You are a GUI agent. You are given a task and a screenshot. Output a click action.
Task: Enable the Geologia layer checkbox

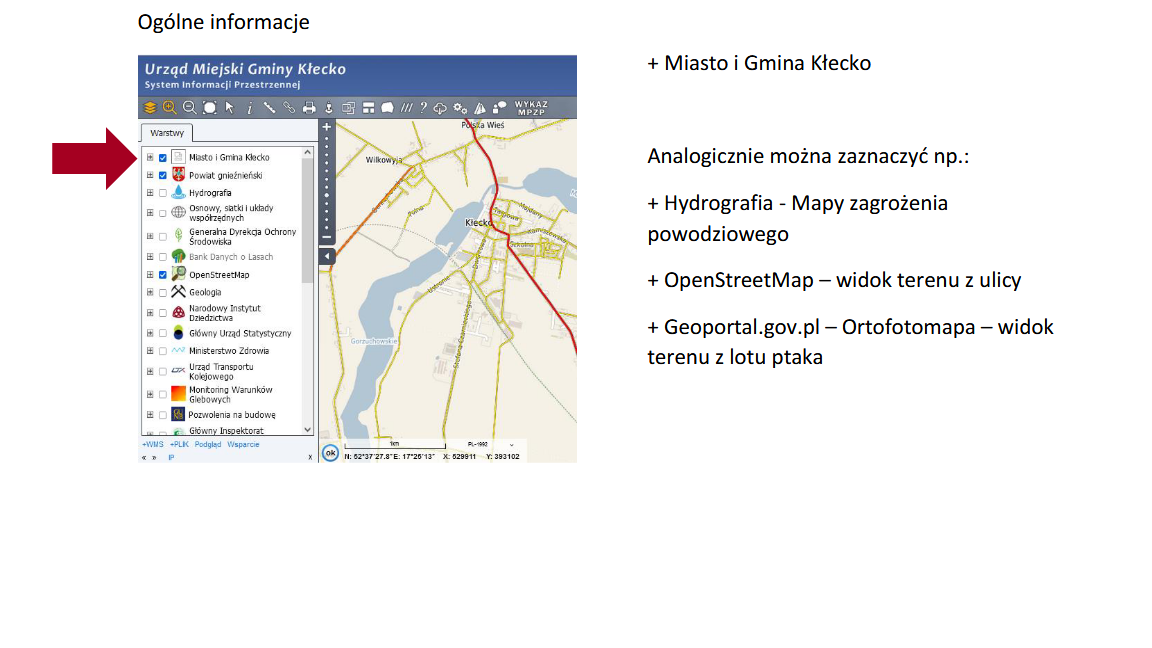pyautogui.click(x=163, y=292)
